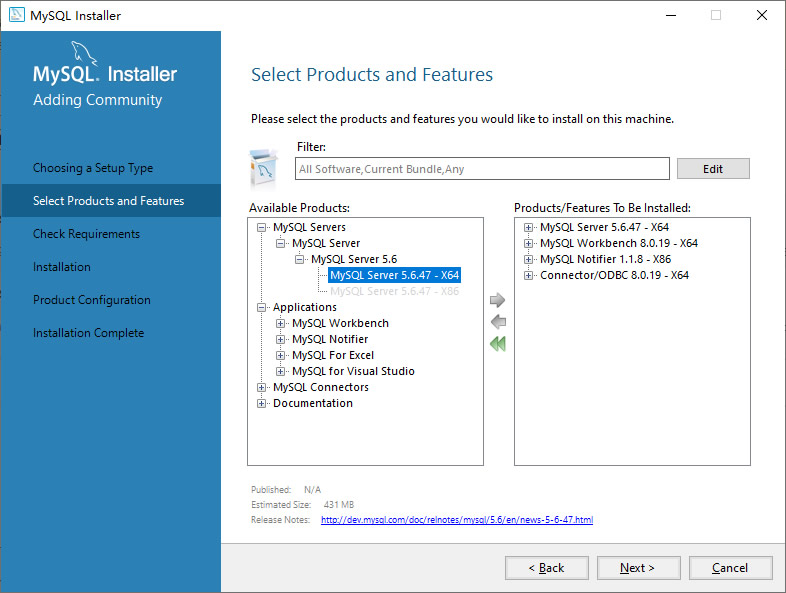Expand MySQL Notifier 1.1.8 - X86 features
786x593 pixels.
point(528,260)
